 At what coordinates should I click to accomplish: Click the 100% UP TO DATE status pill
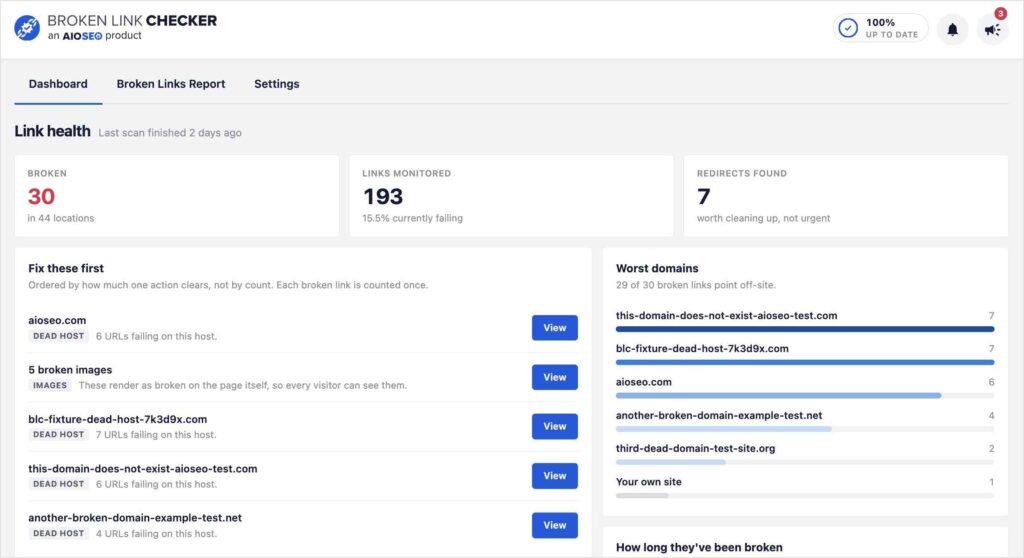click(x=880, y=28)
